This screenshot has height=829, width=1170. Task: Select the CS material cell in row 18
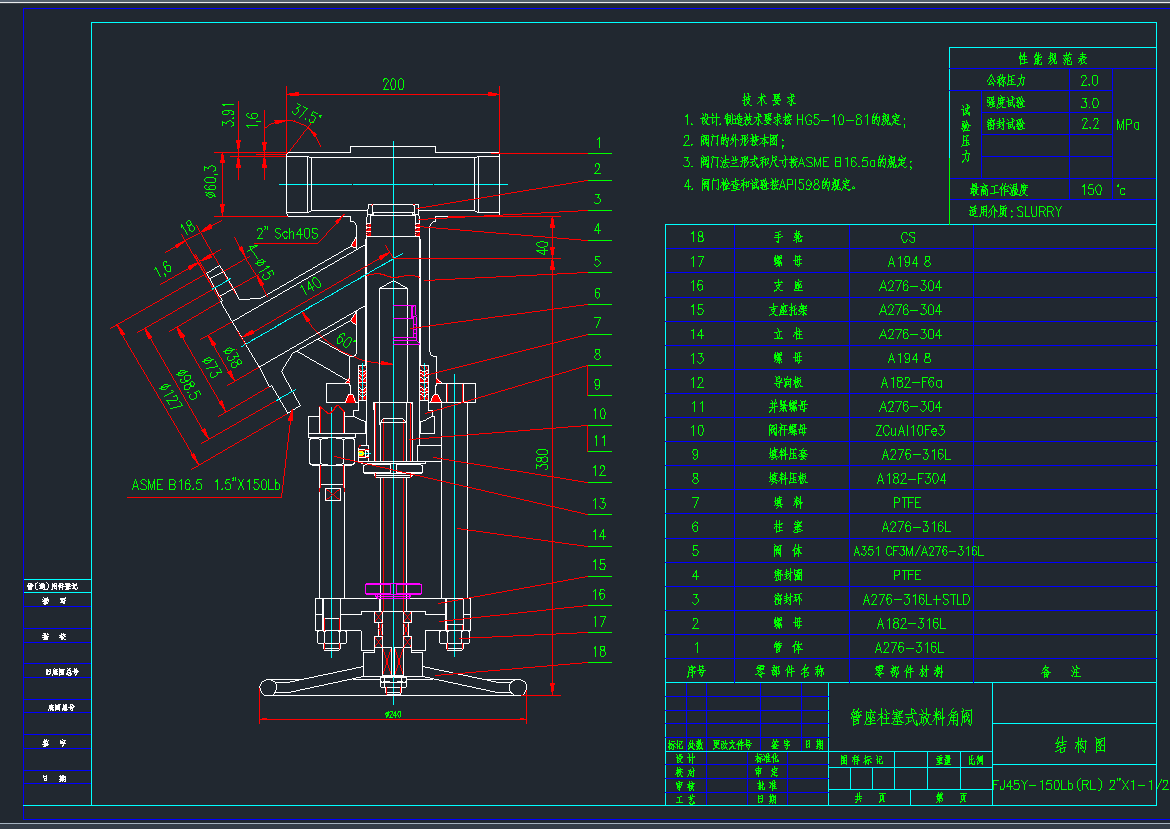coord(907,238)
